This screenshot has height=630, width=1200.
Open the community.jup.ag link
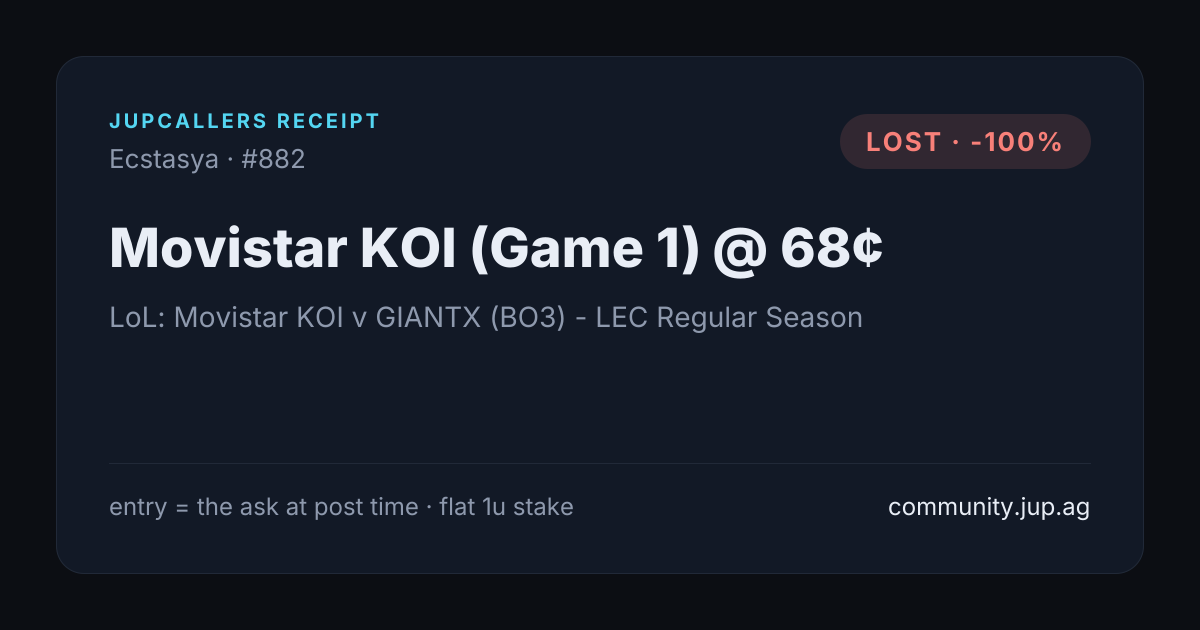click(x=989, y=507)
